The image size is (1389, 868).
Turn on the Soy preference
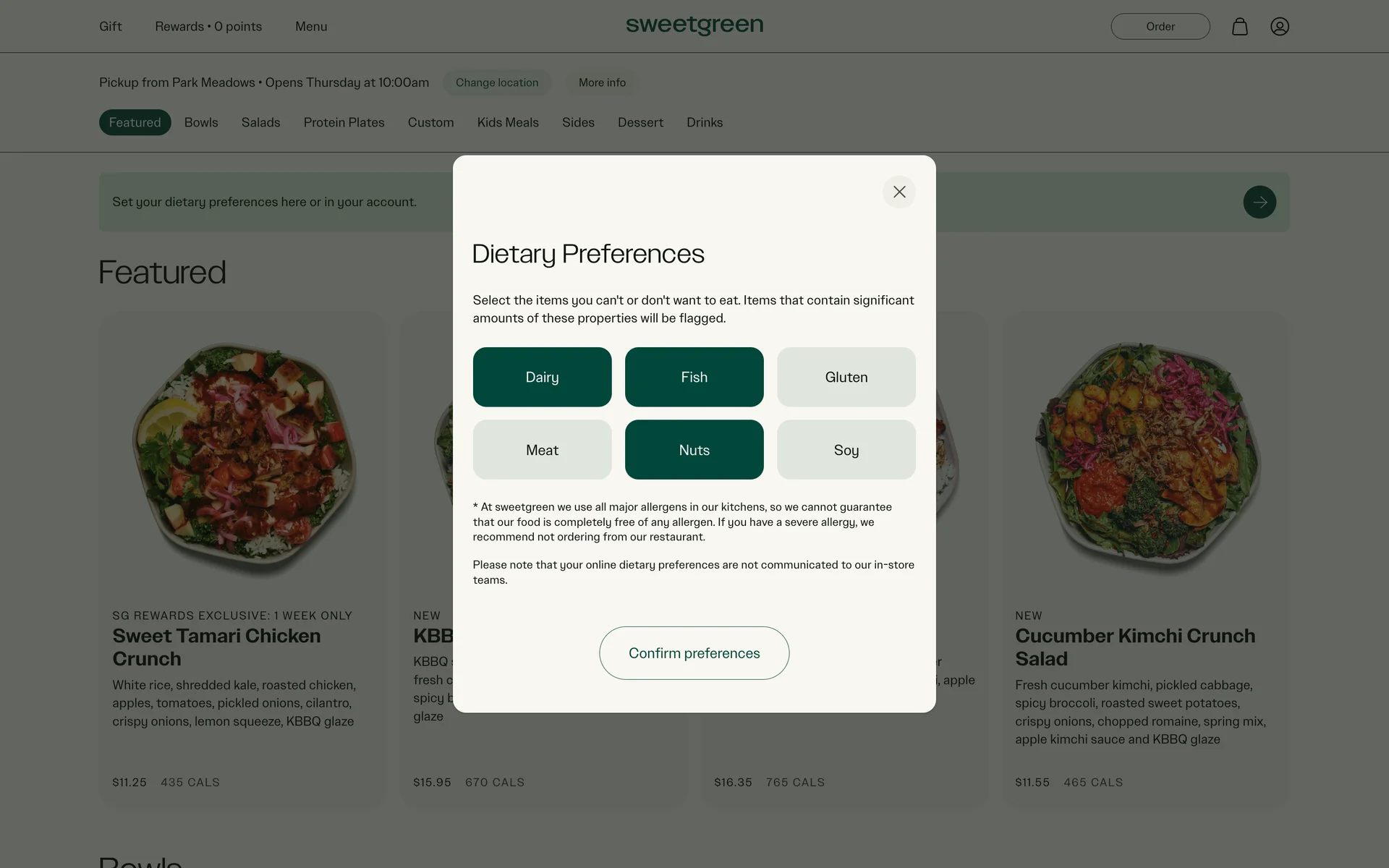846,450
